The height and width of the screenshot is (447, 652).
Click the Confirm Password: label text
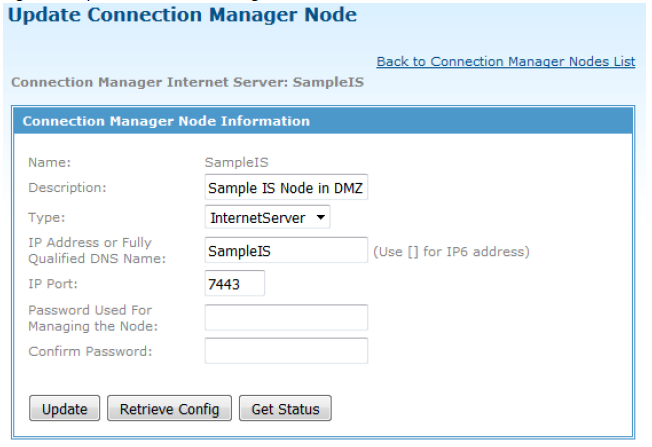pos(90,351)
